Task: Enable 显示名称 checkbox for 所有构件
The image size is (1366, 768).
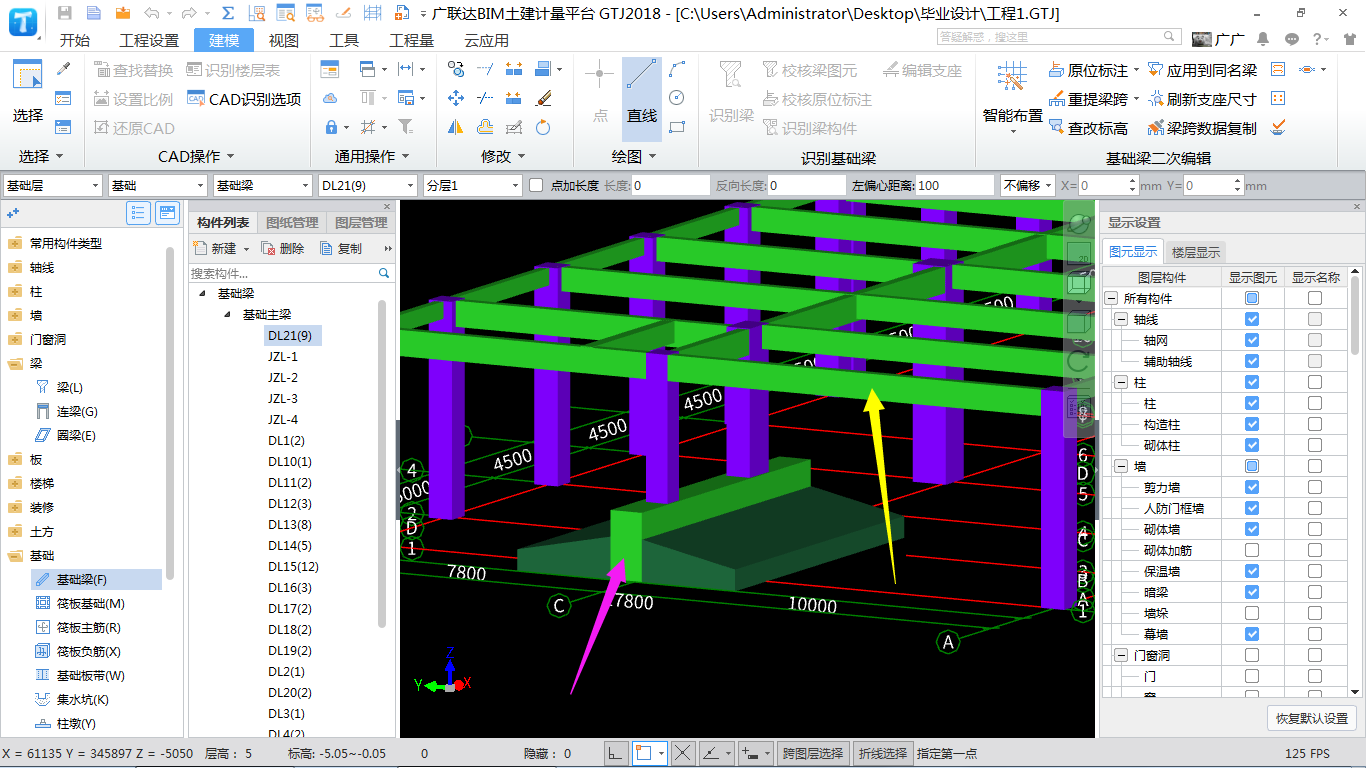Action: (1314, 298)
